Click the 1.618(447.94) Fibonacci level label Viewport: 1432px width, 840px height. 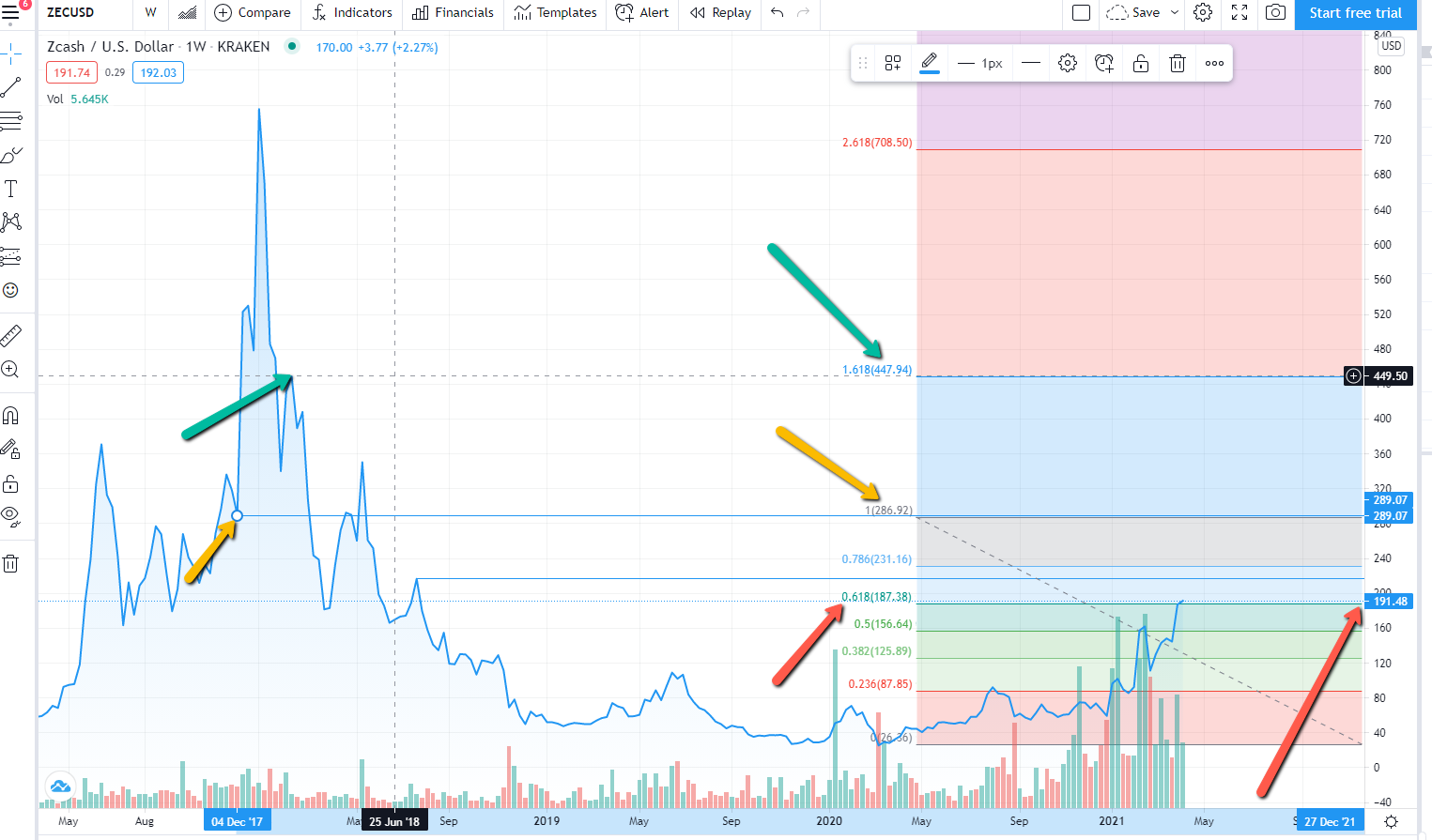pyautogui.click(x=877, y=370)
